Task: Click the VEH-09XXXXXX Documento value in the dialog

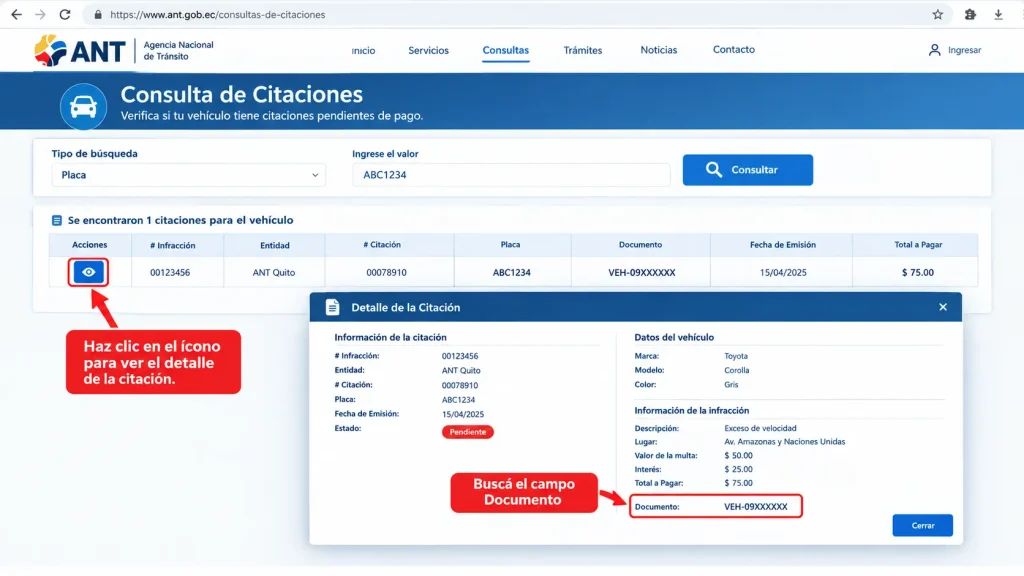Action: [756, 507]
